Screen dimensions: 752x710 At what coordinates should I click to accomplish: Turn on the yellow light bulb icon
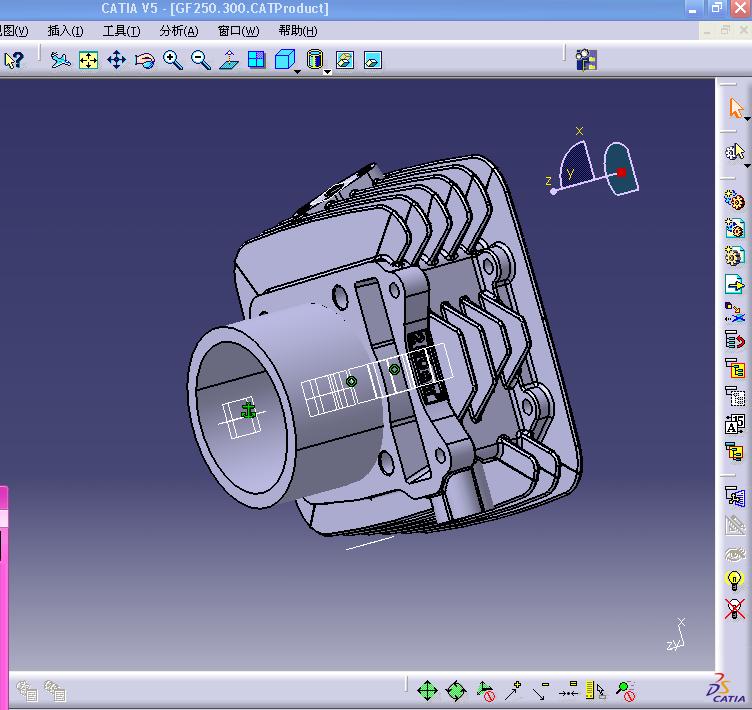(734, 581)
